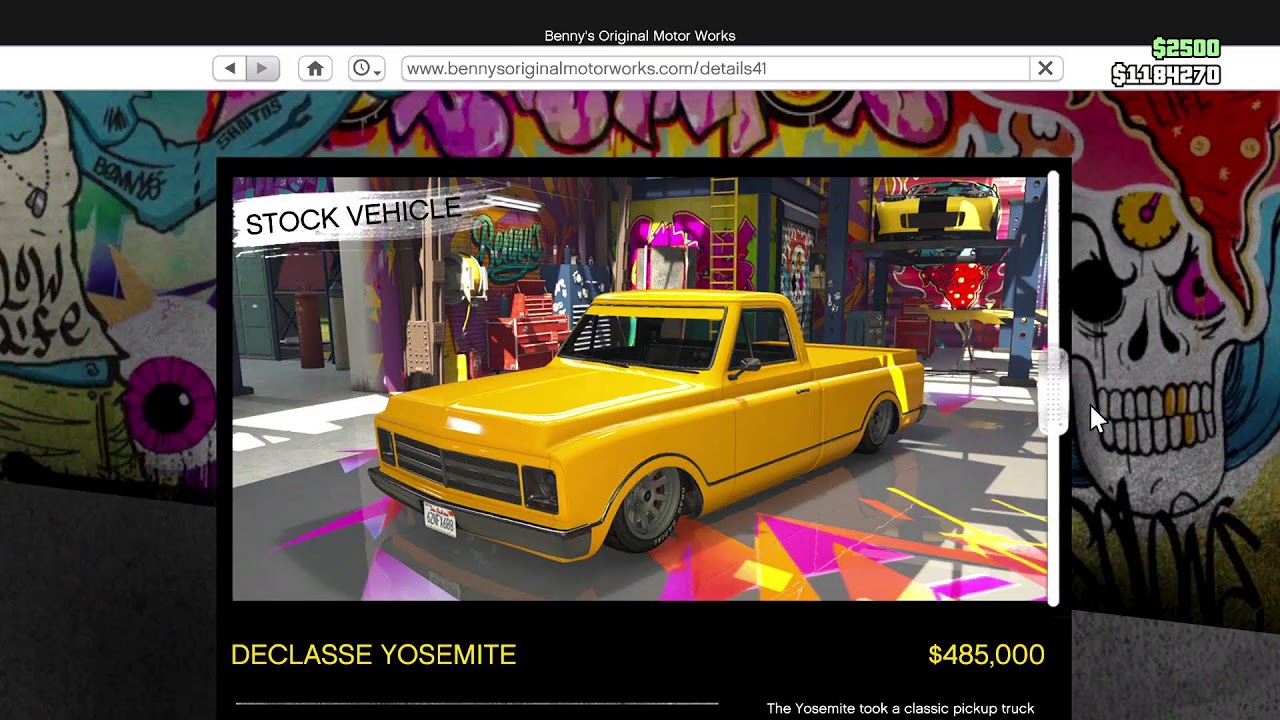Open the browsing history clock dropdown
Screen dimensions: 1280x720
(x=366, y=68)
